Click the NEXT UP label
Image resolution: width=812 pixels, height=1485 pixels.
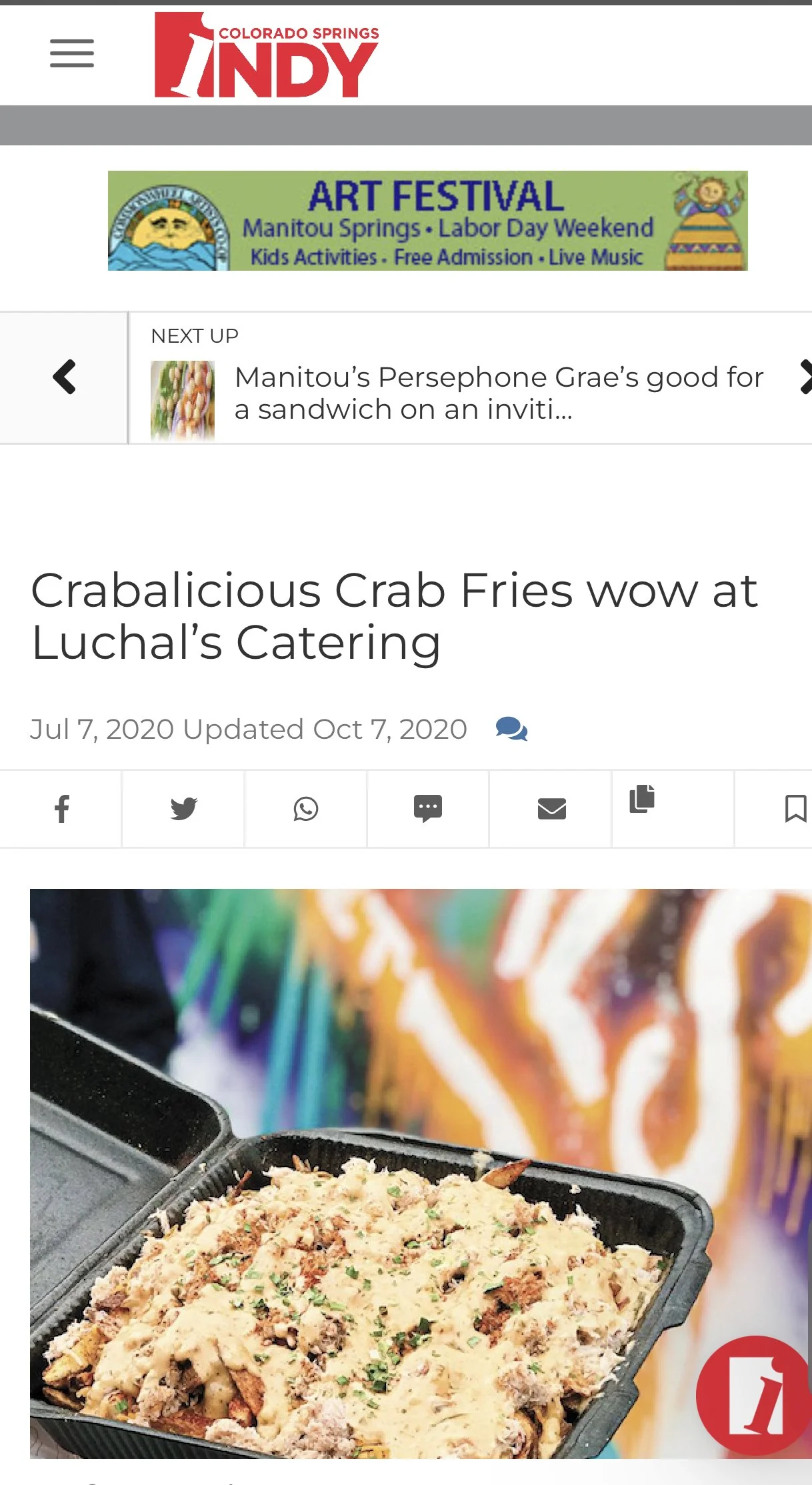[195, 336]
